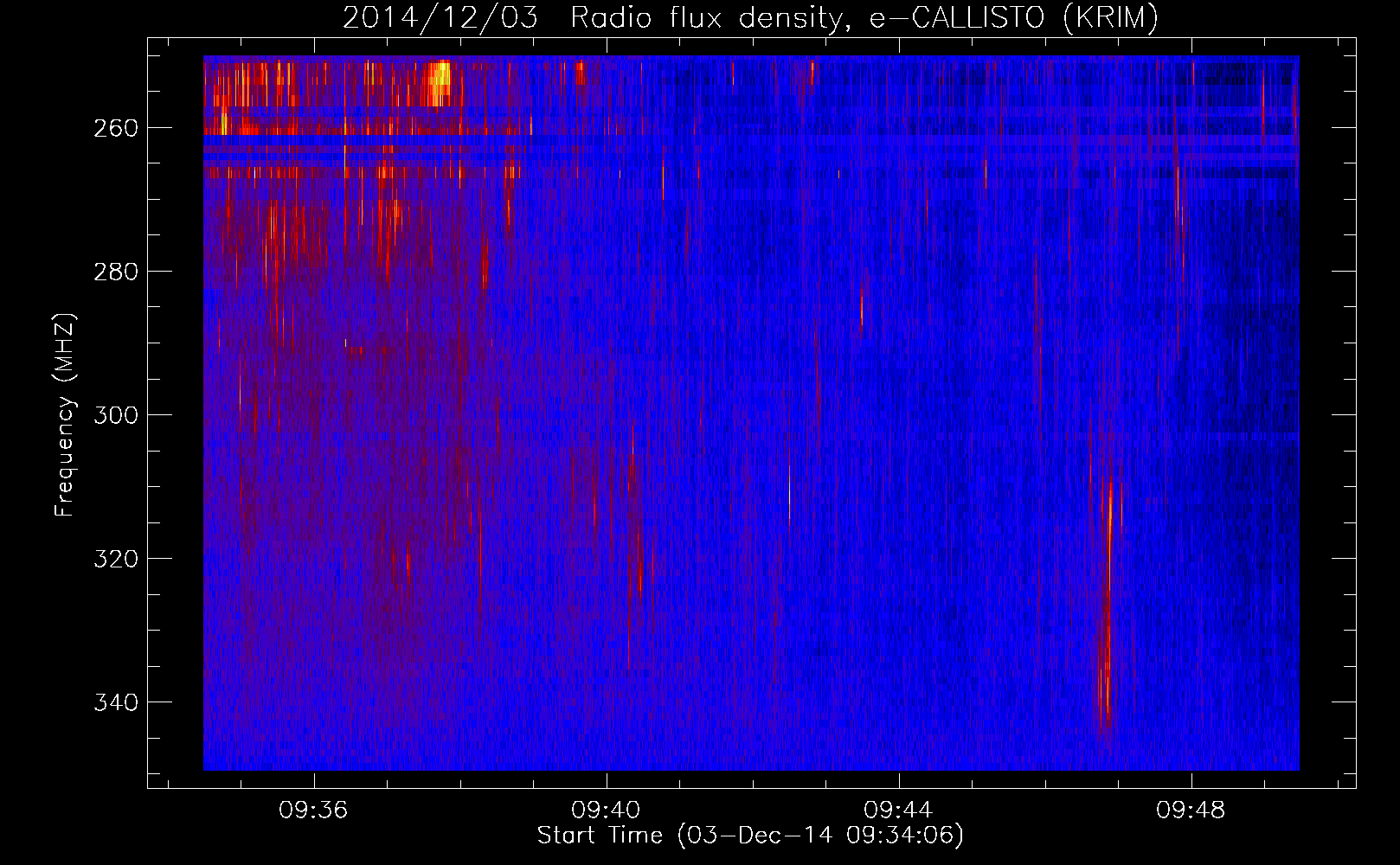Click the 260 frequency tick label
This screenshot has height=865, width=1400.
pyautogui.click(x=116, y=128)
